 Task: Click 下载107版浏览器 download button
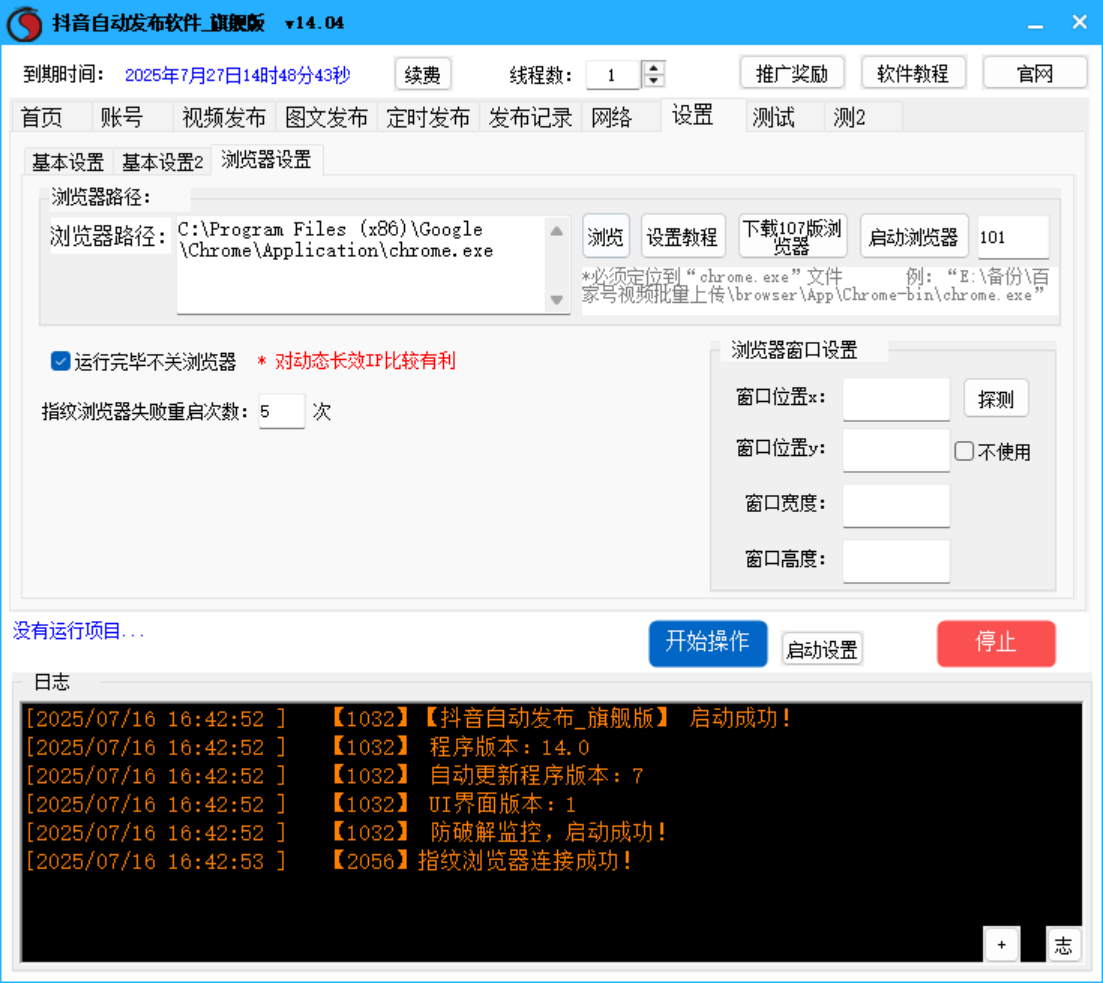(792, 236)
